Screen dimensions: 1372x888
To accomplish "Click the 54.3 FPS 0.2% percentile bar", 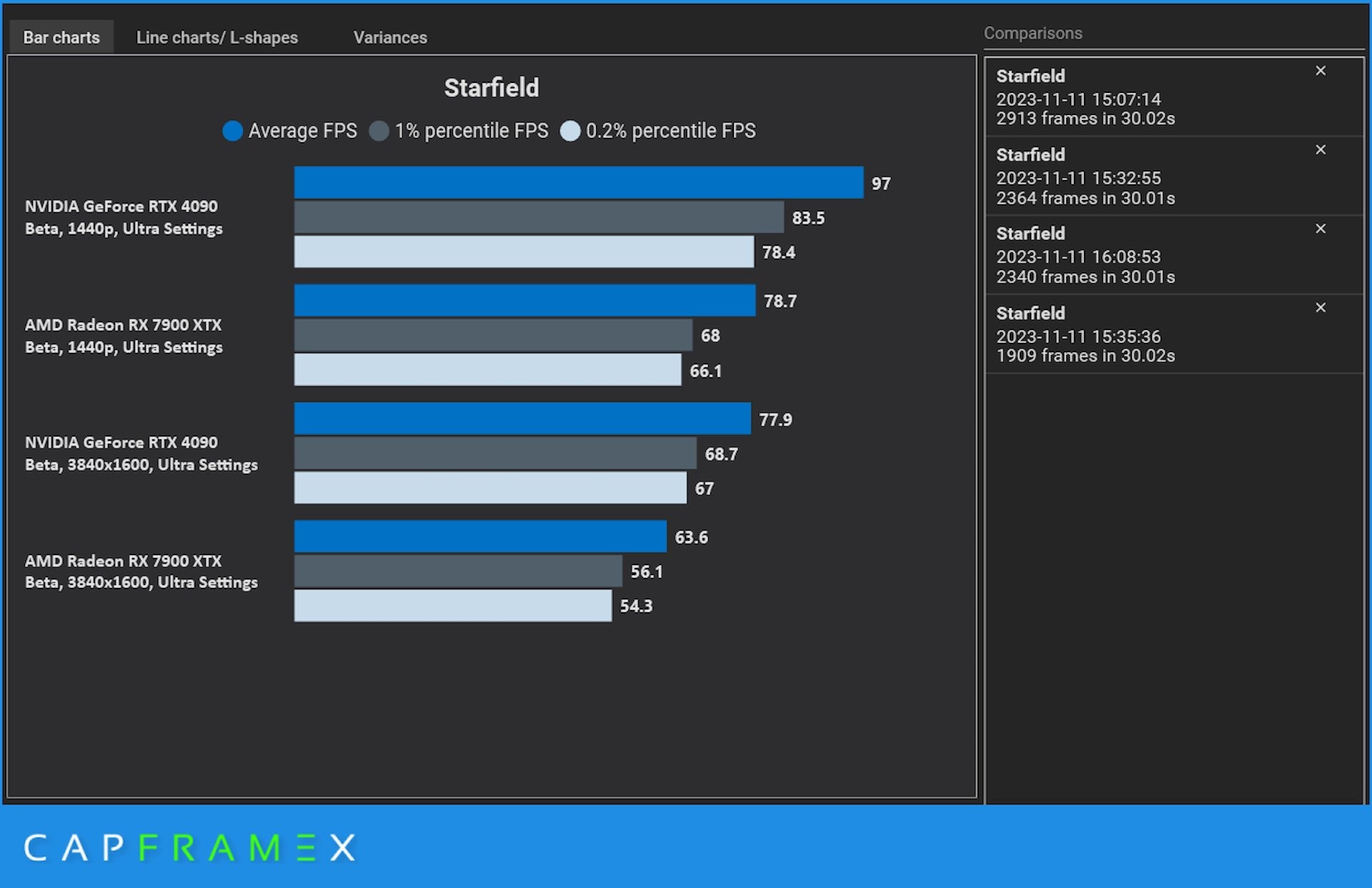I will (452, 606).
